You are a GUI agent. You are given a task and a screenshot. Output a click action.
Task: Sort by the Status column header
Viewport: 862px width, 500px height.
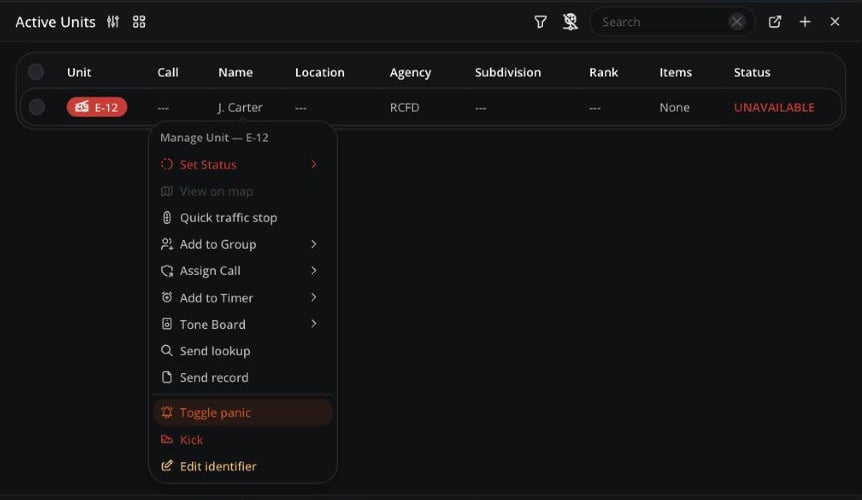[752, 73]
